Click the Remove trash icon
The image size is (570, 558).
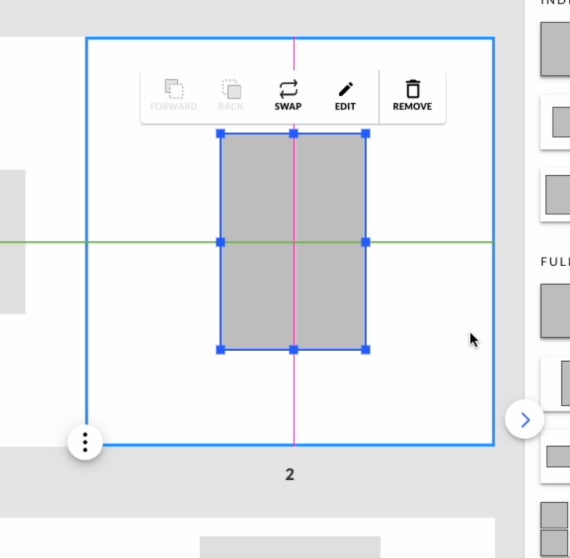(413, 89)
